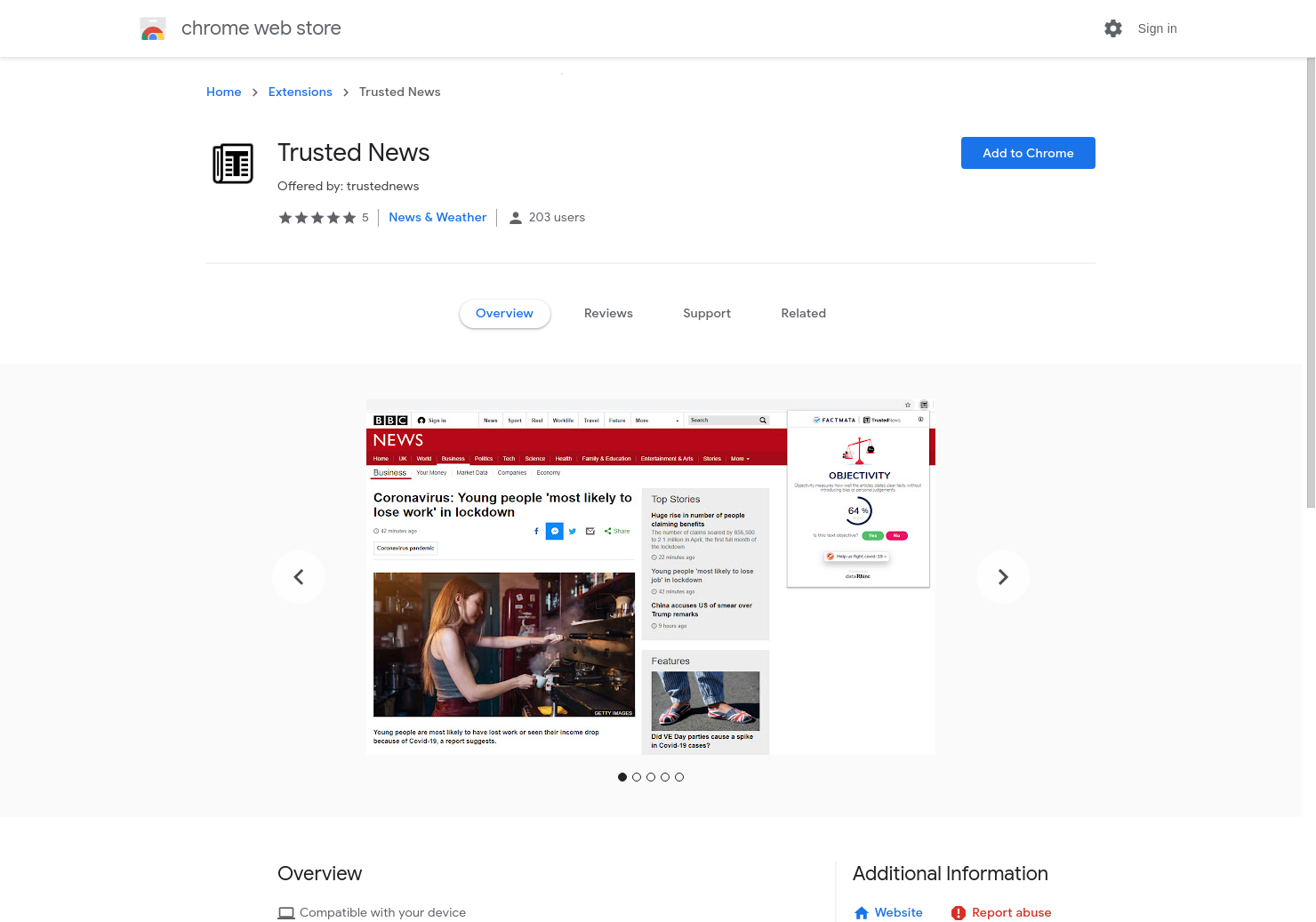Click the chrome web store title text
The width and height of the screenshot is (1316, 922).
click(x=261, y=28)
